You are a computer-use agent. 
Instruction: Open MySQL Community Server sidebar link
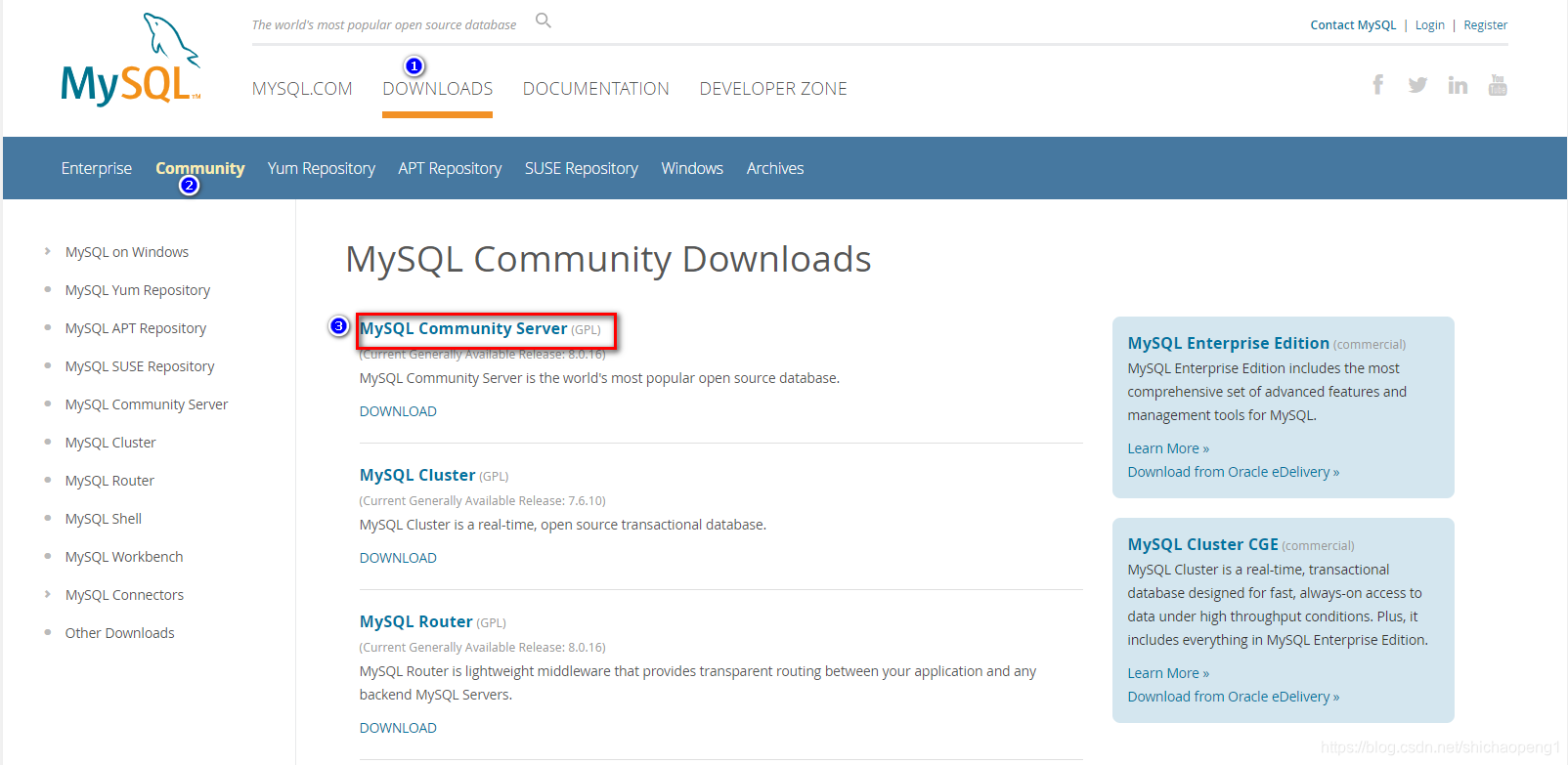147,404
